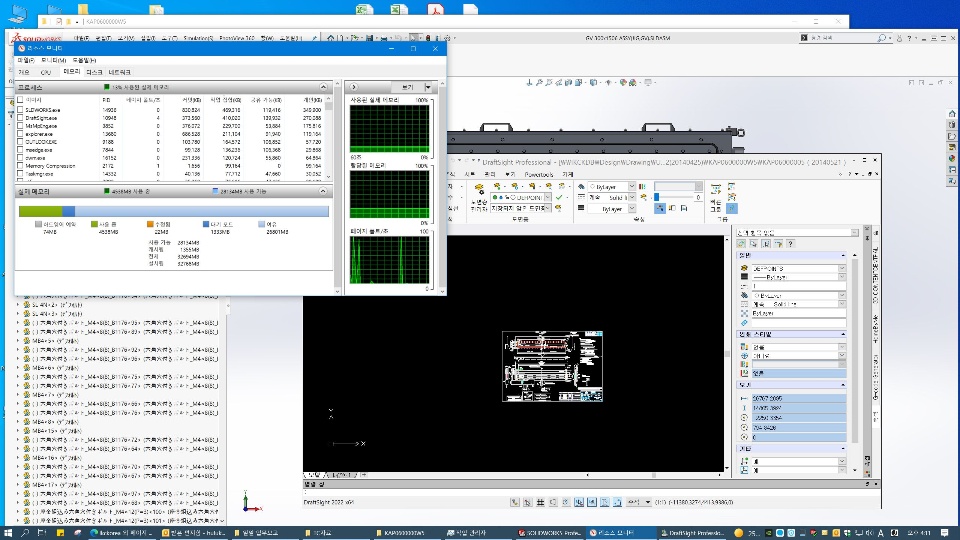The image size is (960, 540).
Task: Open the DEFPOINTS layer dropdown in ribbon
Action: click(547, 198)
